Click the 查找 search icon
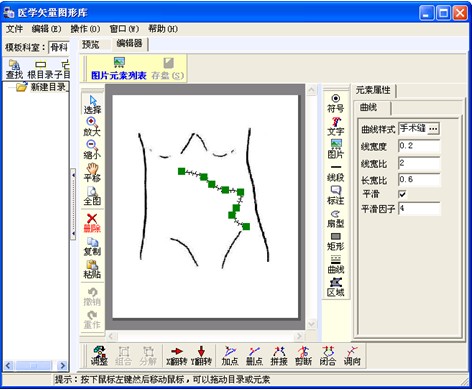 click(x=14, y=69)
